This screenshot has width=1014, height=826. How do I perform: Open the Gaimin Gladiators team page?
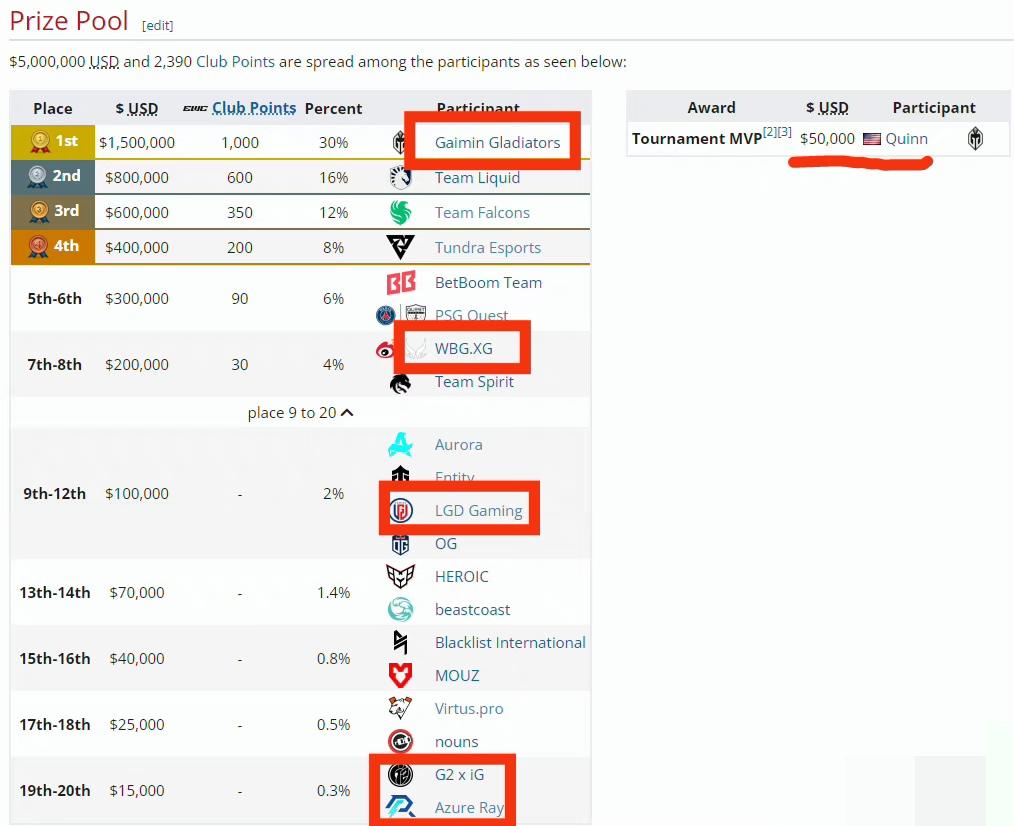pos(497,142)
